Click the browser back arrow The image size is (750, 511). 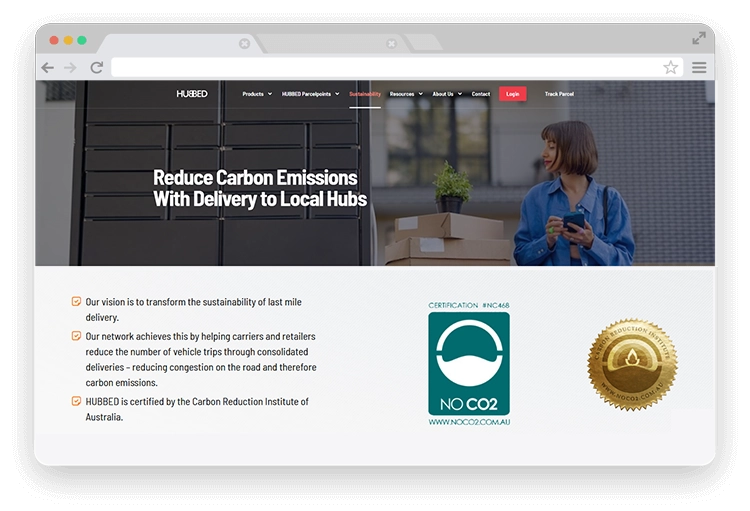(x=47, y=67)
